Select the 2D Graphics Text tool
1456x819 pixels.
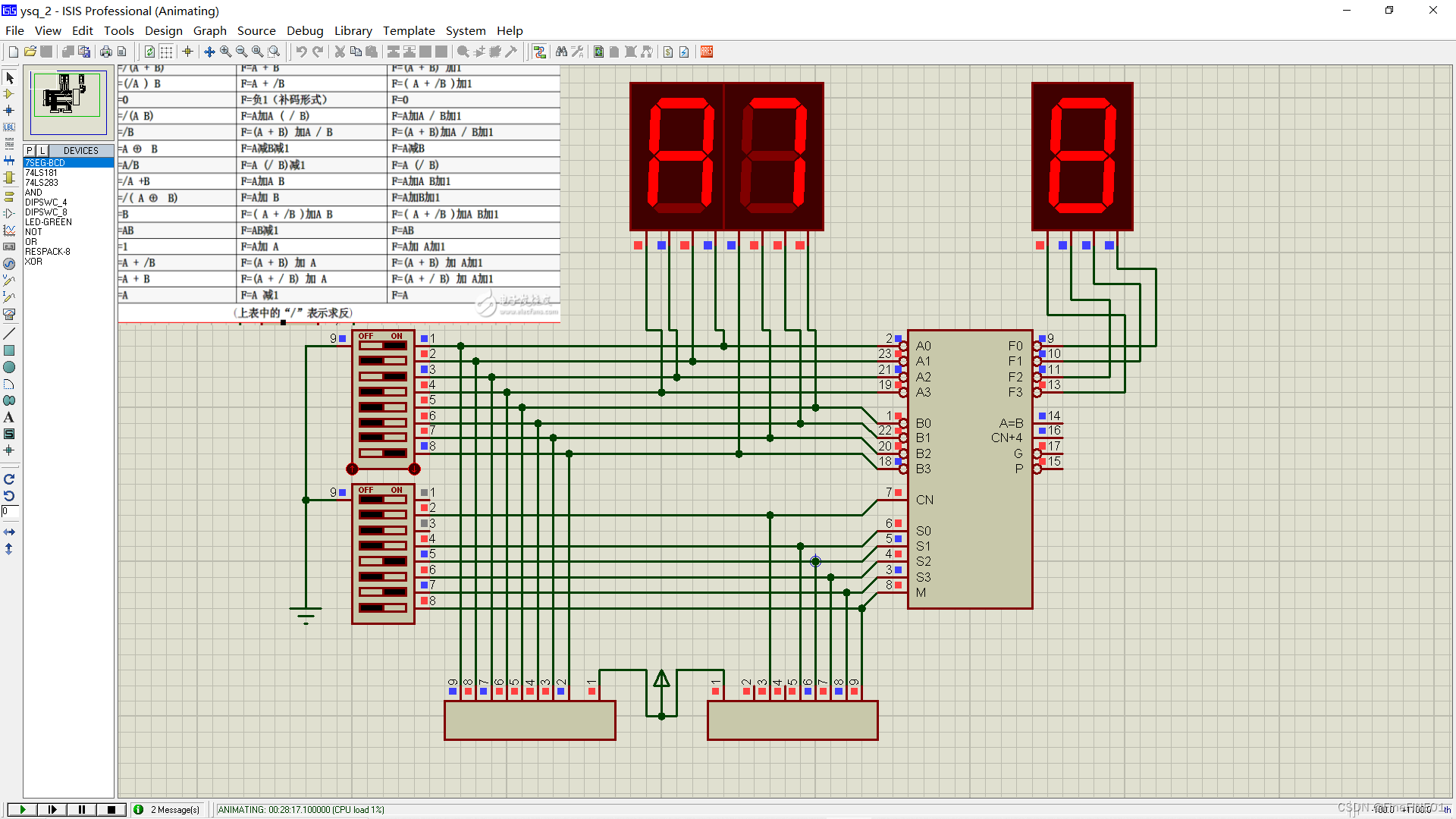pos(9,417)
